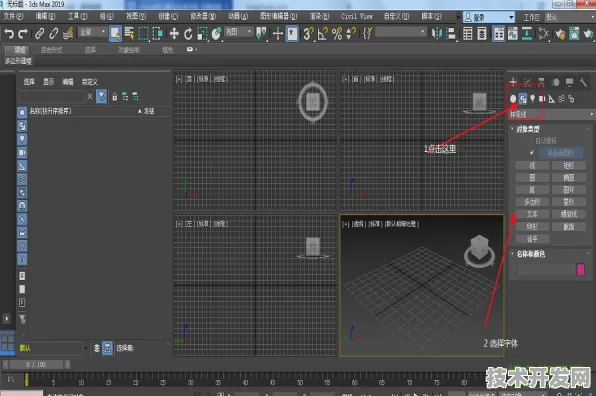The width and height of the screenshot is (596, 396).
Task: Click the Unlink Selection broken chain icon
Action: [x=54, y=34]
